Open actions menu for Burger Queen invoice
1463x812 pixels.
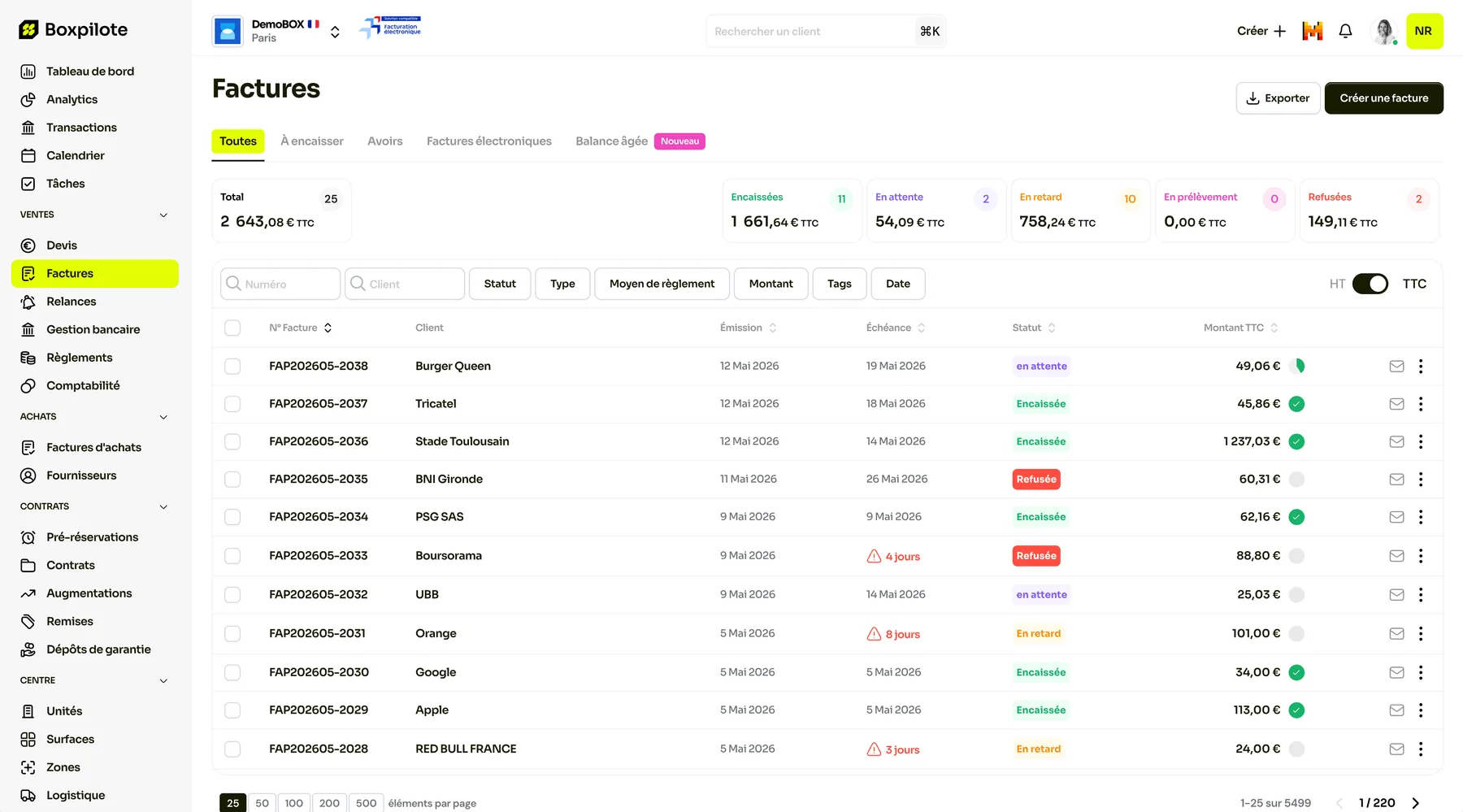tap(1421, 367)
